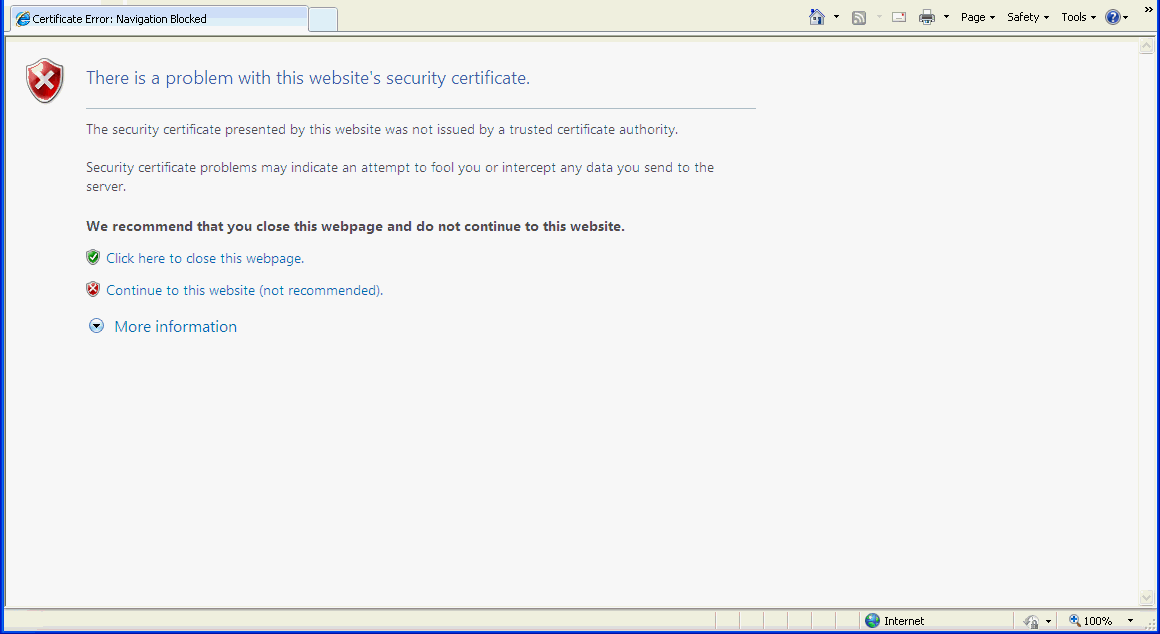The width and height of the screenshot is (1160, 634).
Task: Click here to close this webpage link
Action: point(205,258)
